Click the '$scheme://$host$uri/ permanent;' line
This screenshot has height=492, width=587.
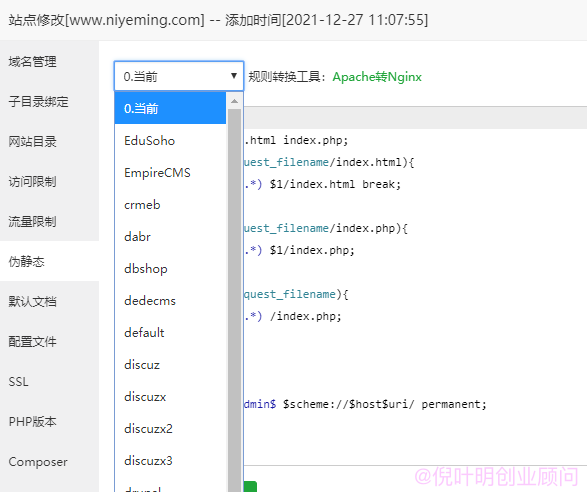(384, 404)
